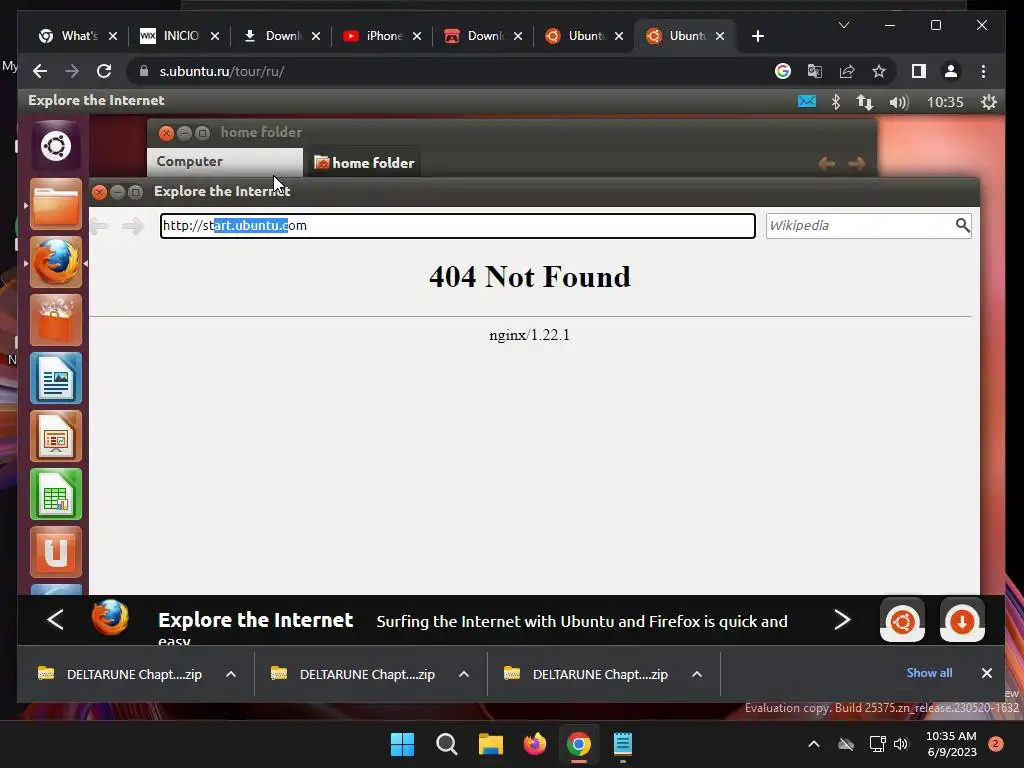Open the Files folder icon in launcher
1024x768 pixels.
point(56,204)
